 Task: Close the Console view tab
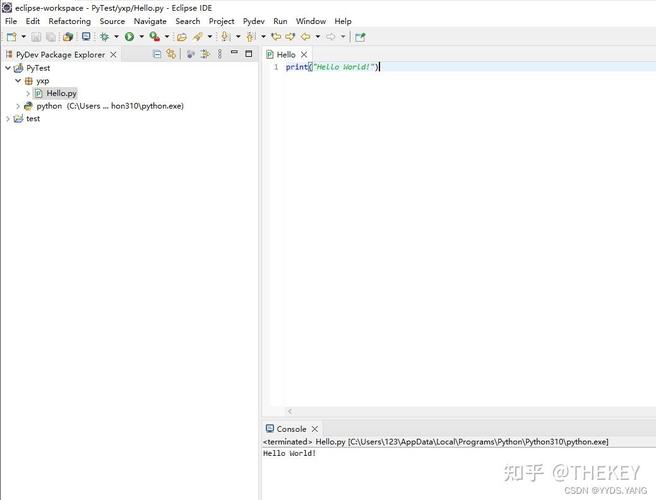coord(315,429)
